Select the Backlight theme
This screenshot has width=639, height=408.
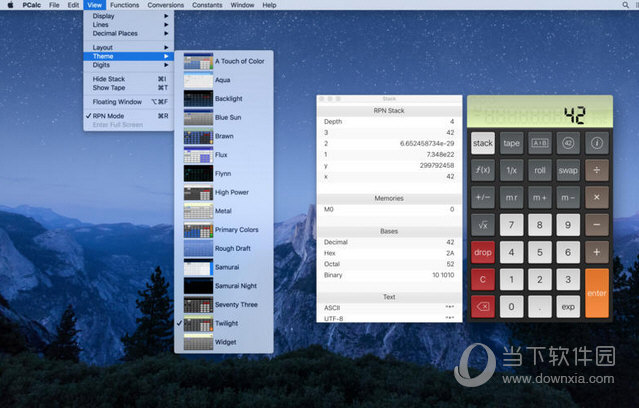(224, 99)
